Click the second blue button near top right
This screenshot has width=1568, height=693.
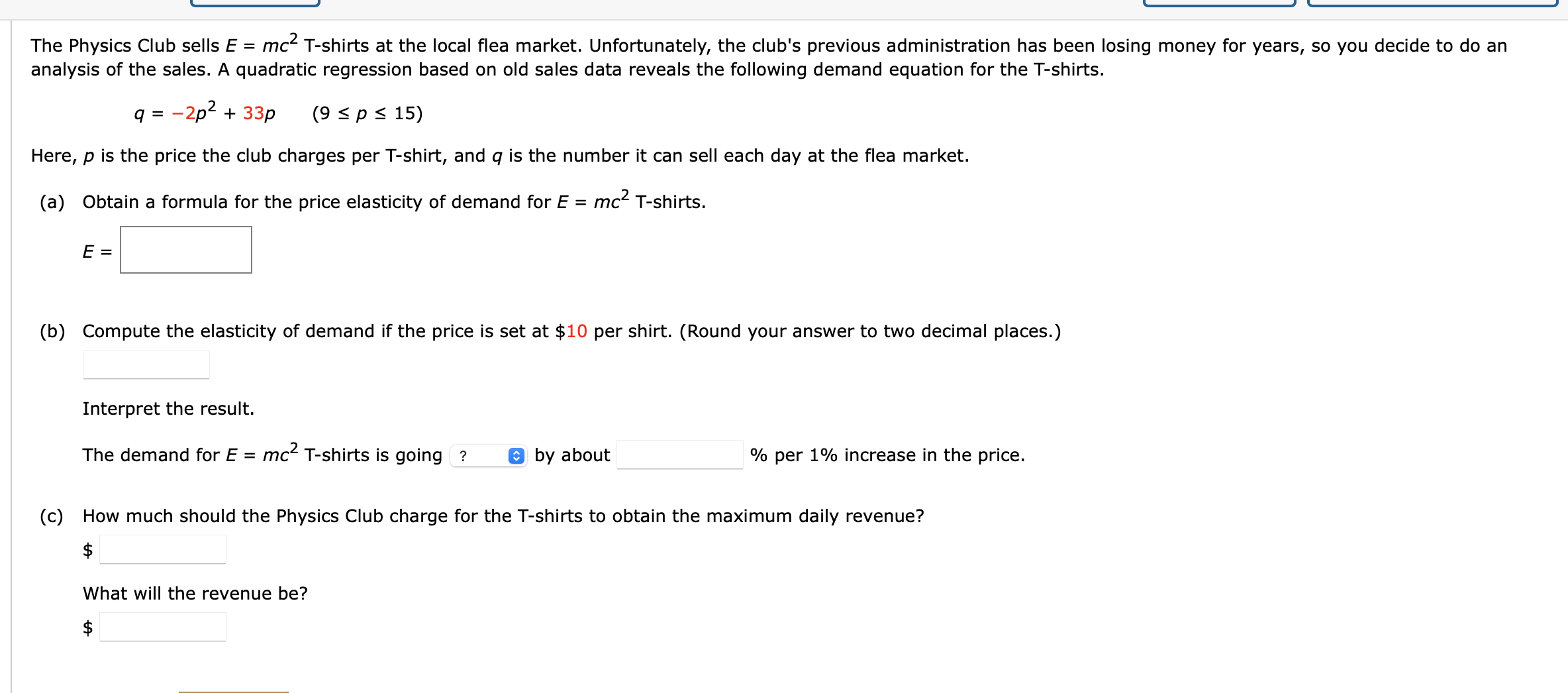1219,3
